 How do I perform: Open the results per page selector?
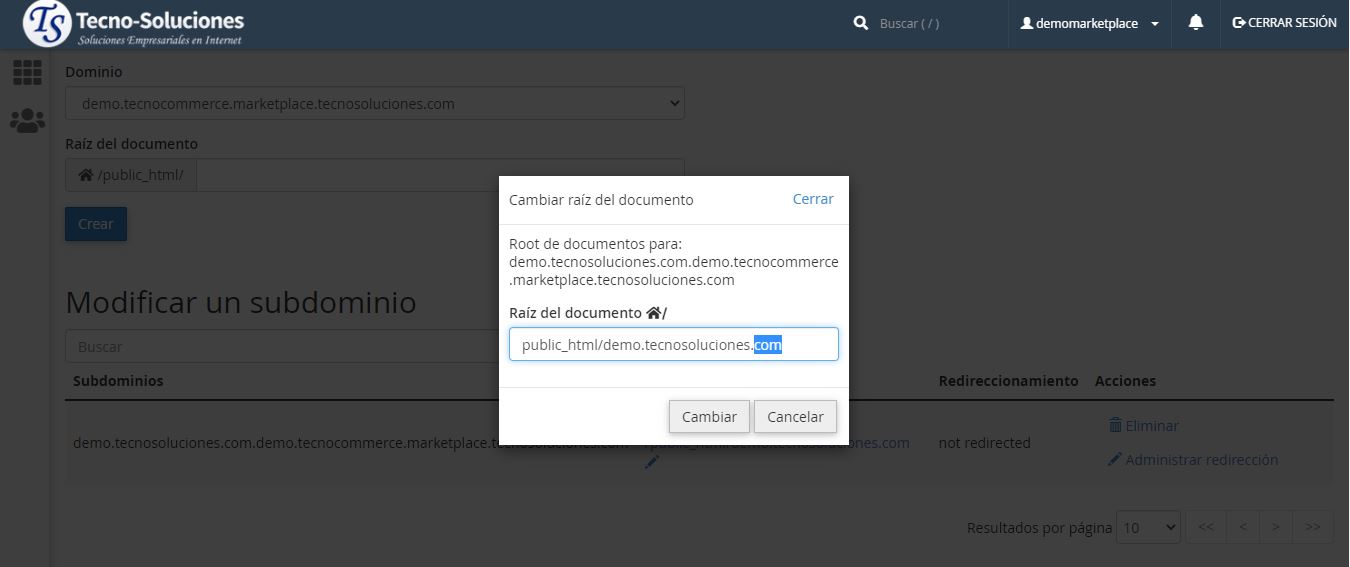tap(1148, 527)
